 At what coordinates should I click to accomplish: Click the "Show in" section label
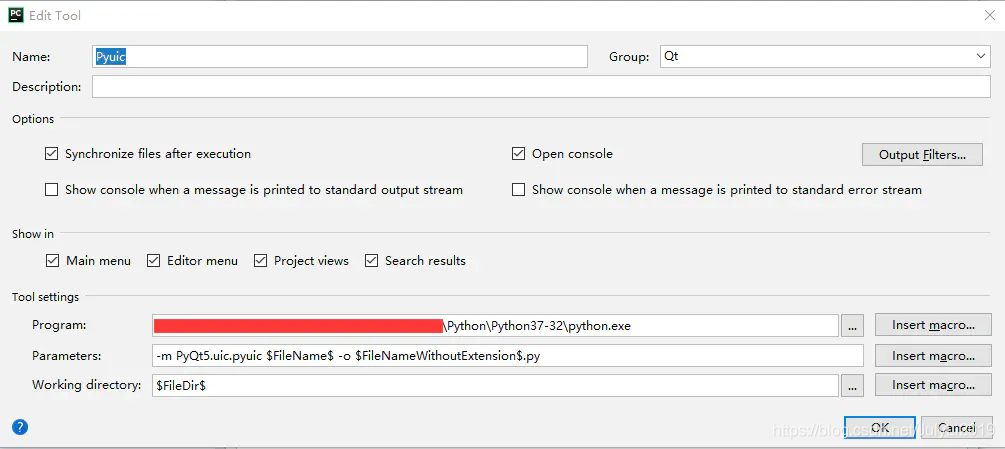point(33,234)
